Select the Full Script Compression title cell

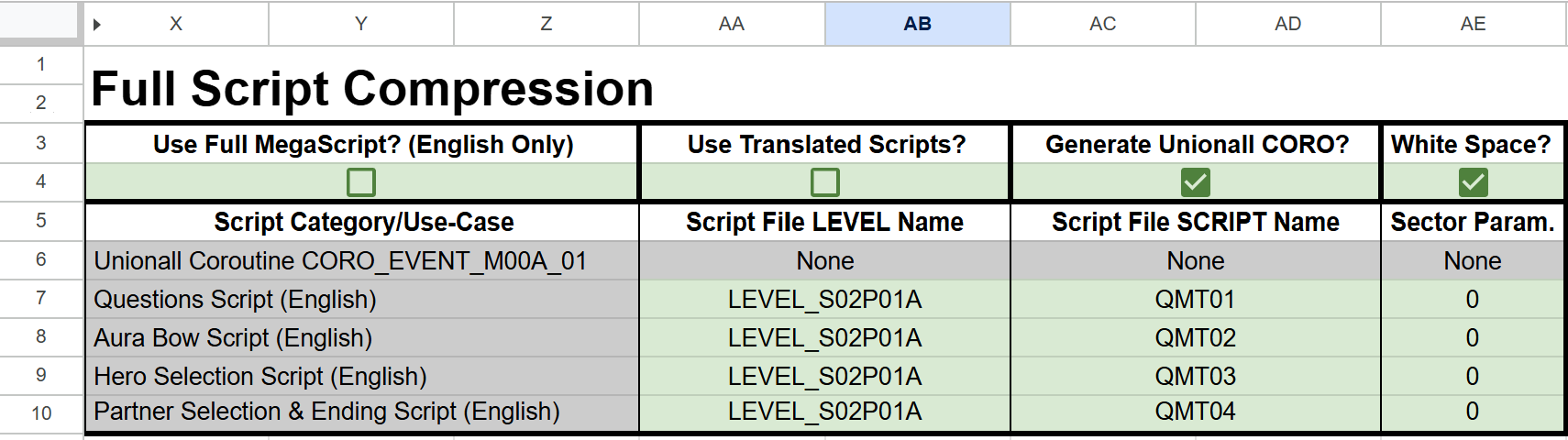(x=371, y=90)
